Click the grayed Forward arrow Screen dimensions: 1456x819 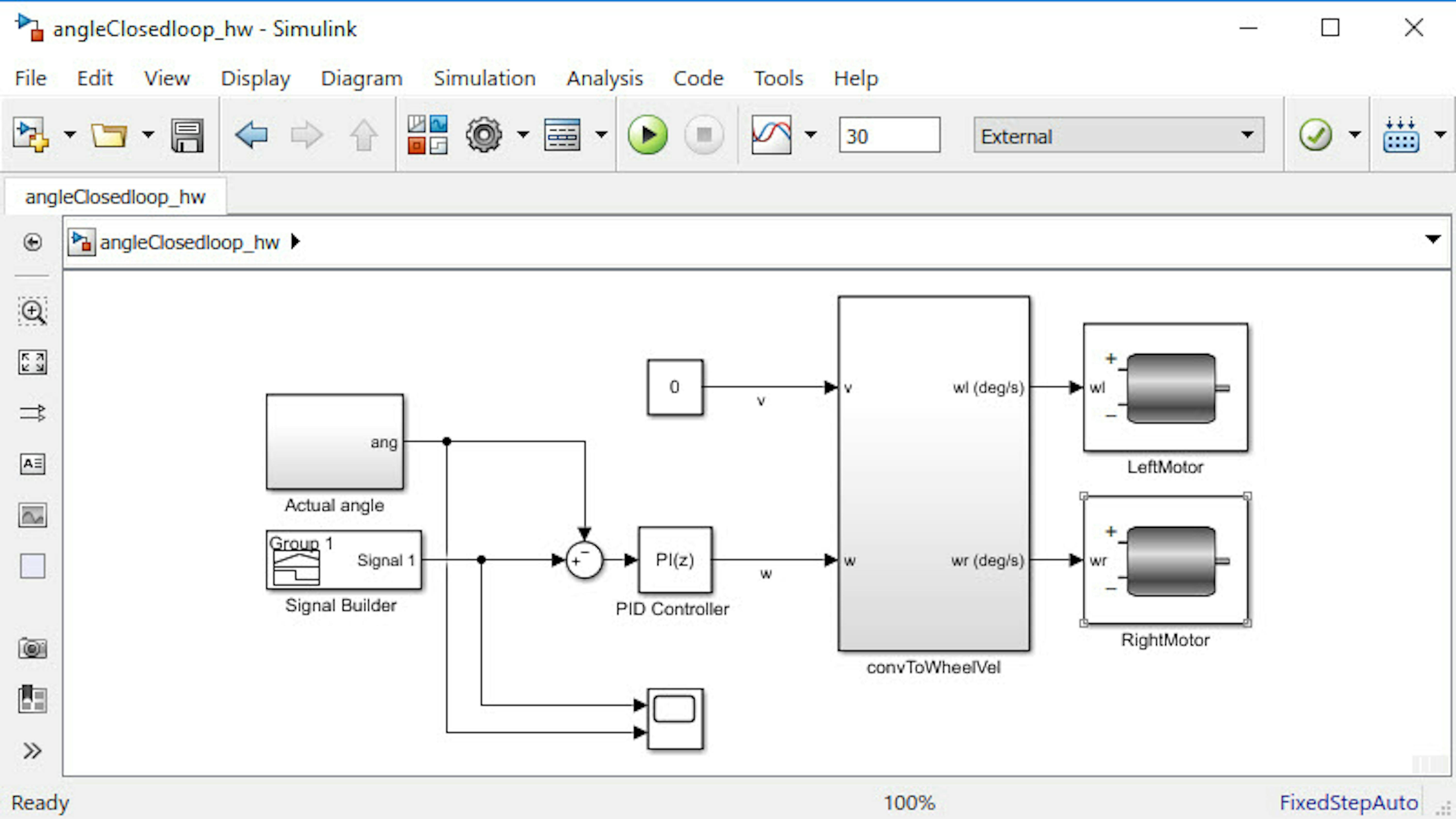(307, 135)
